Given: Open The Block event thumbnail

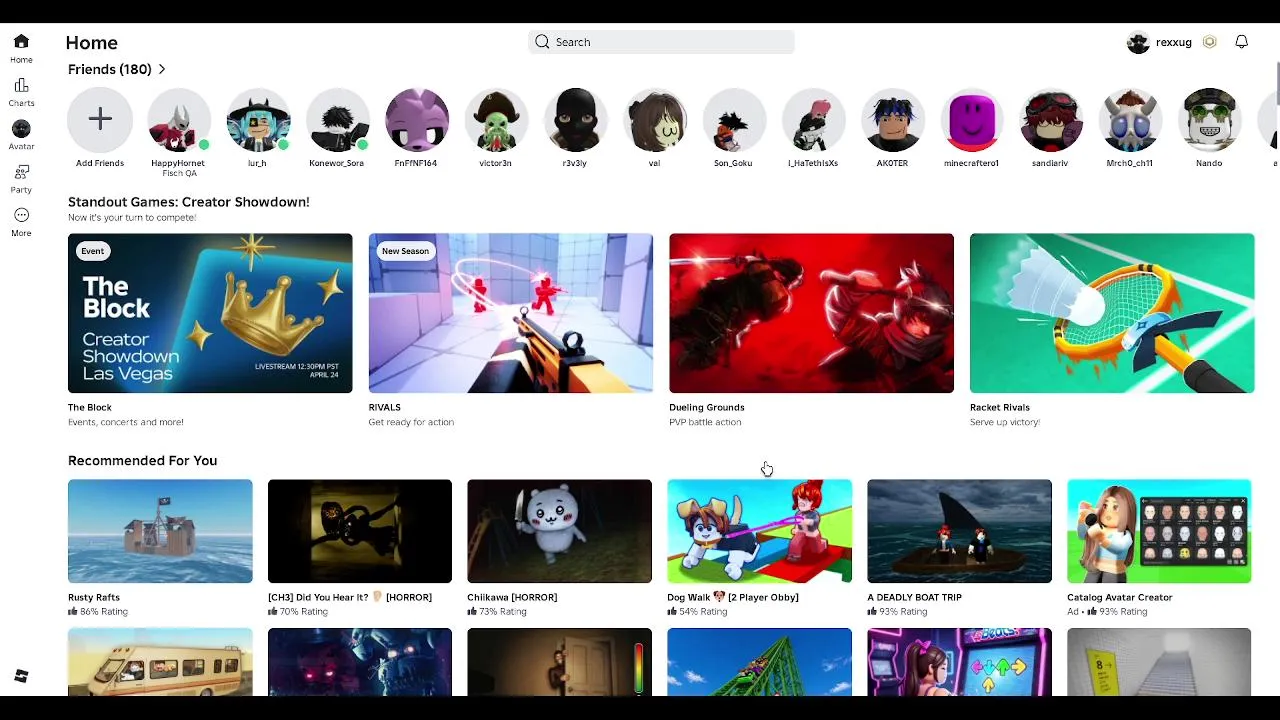Looking at the screenshot, I should pyautogui.click(x=210, y=313).
